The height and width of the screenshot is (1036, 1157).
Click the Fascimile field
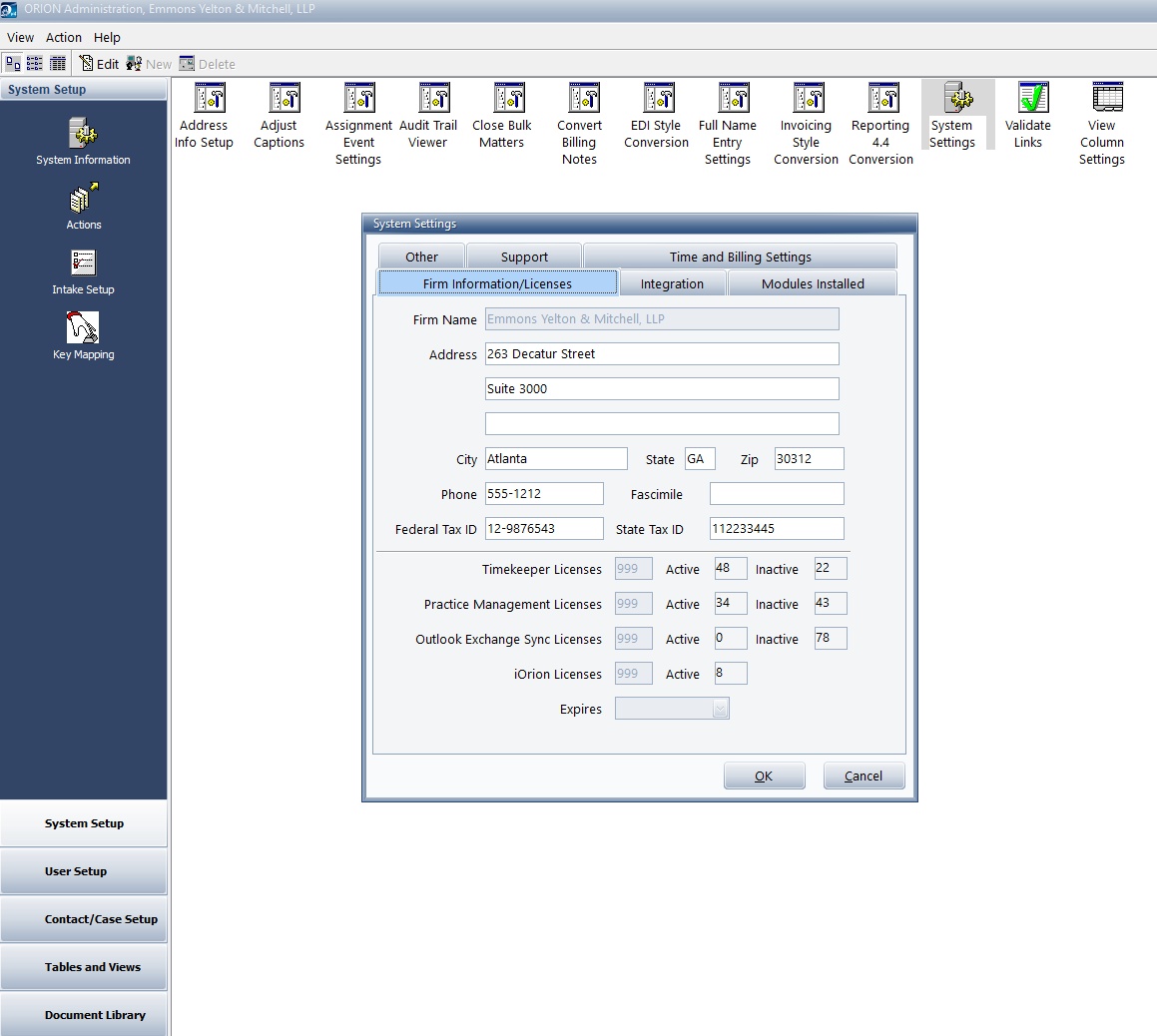pos(777,494)
